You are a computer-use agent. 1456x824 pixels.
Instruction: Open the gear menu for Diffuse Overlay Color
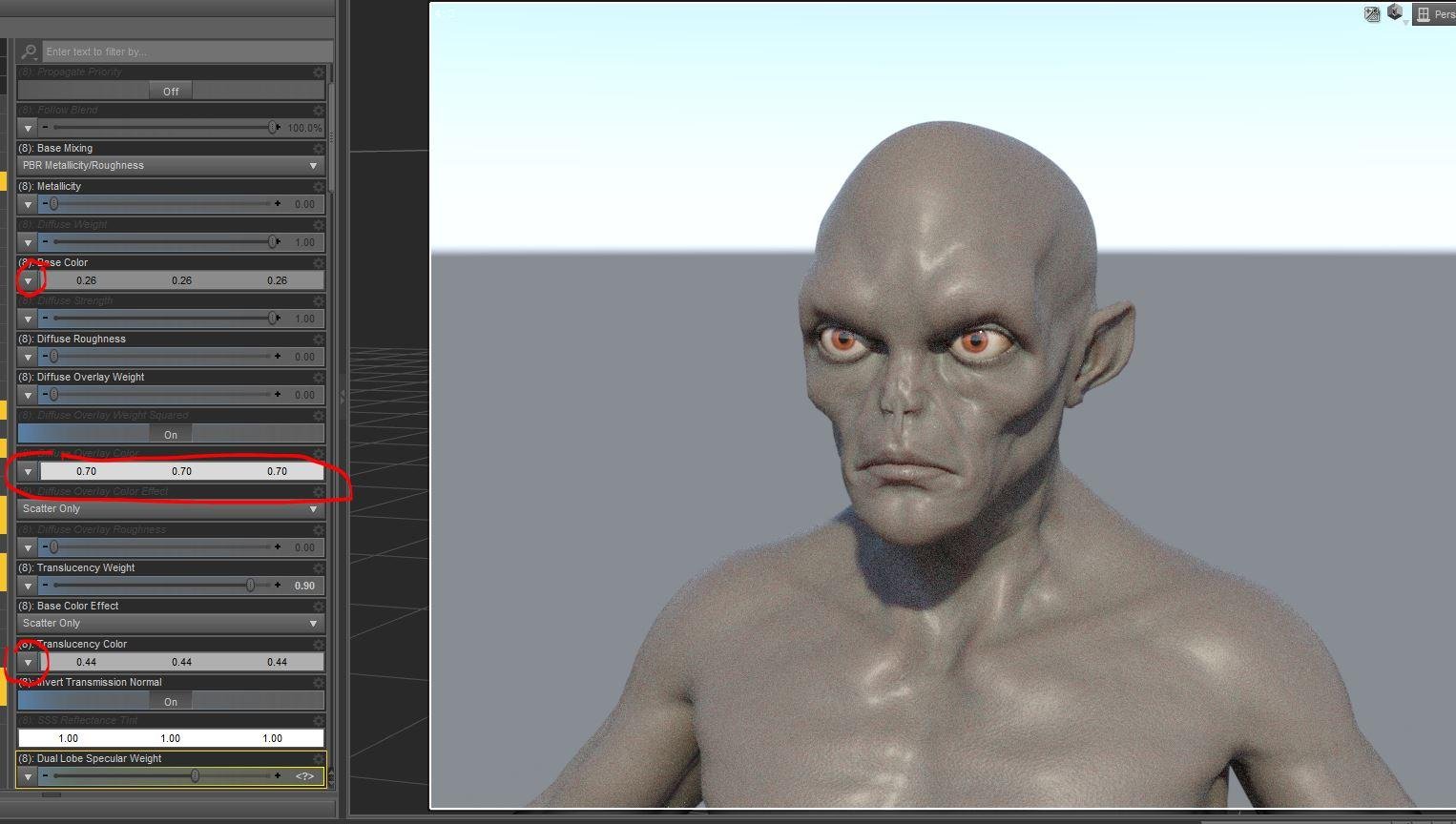(319, 454)
